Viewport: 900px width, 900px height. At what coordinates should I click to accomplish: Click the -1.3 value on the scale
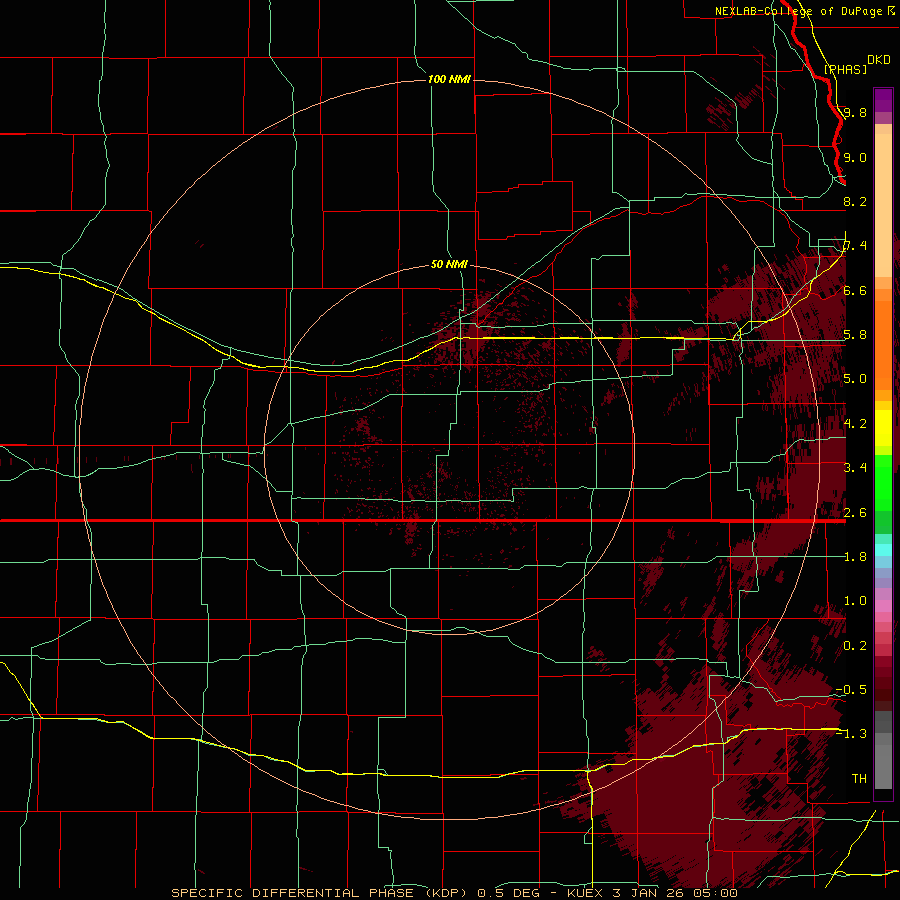pos(851,734)
